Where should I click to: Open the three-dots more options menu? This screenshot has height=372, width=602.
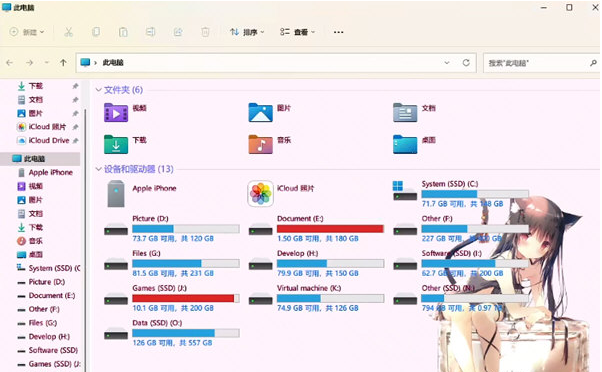point(338,32)
